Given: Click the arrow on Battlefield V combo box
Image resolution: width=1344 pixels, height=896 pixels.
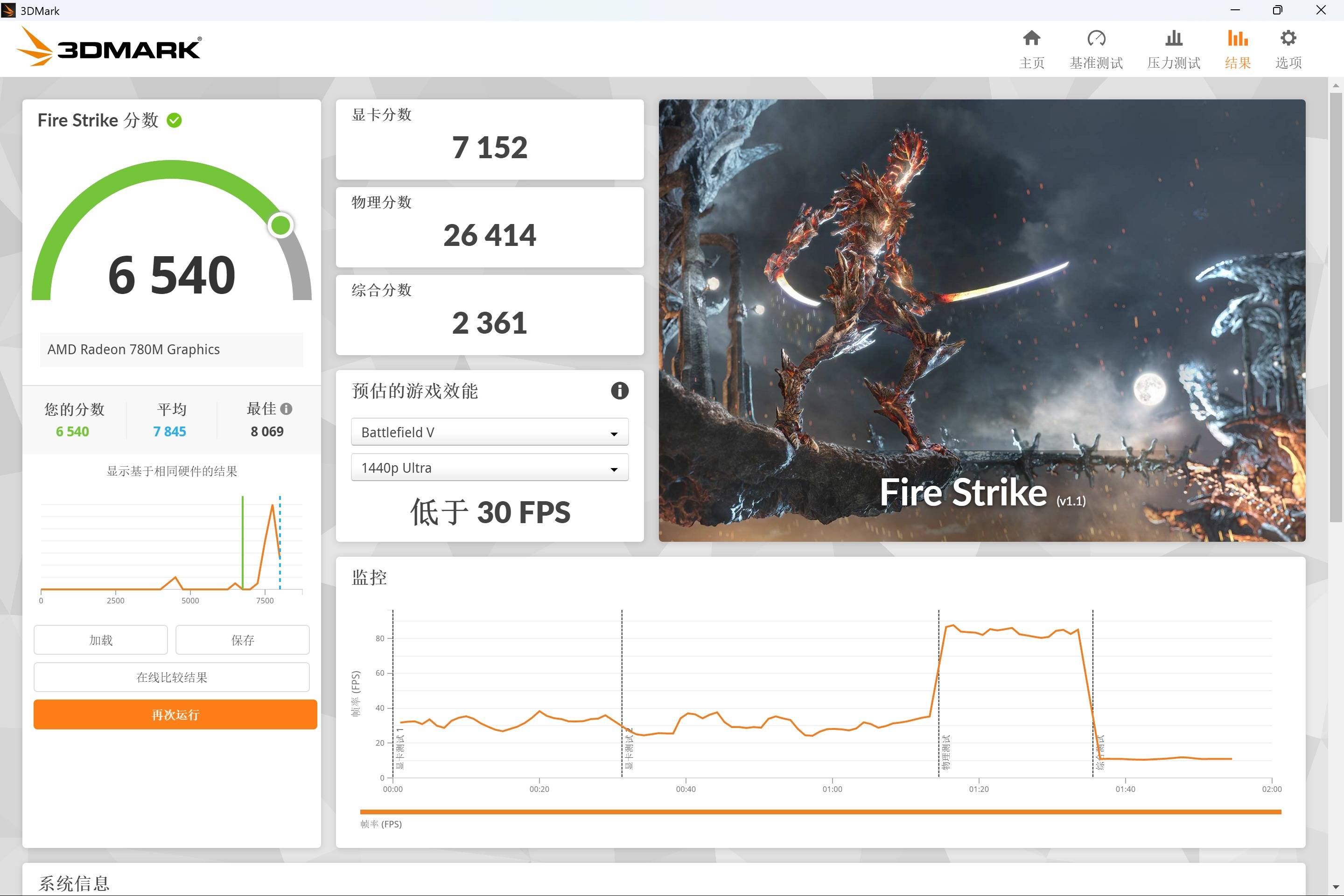Looking at the screenshot, I should [x=614, y=434].
